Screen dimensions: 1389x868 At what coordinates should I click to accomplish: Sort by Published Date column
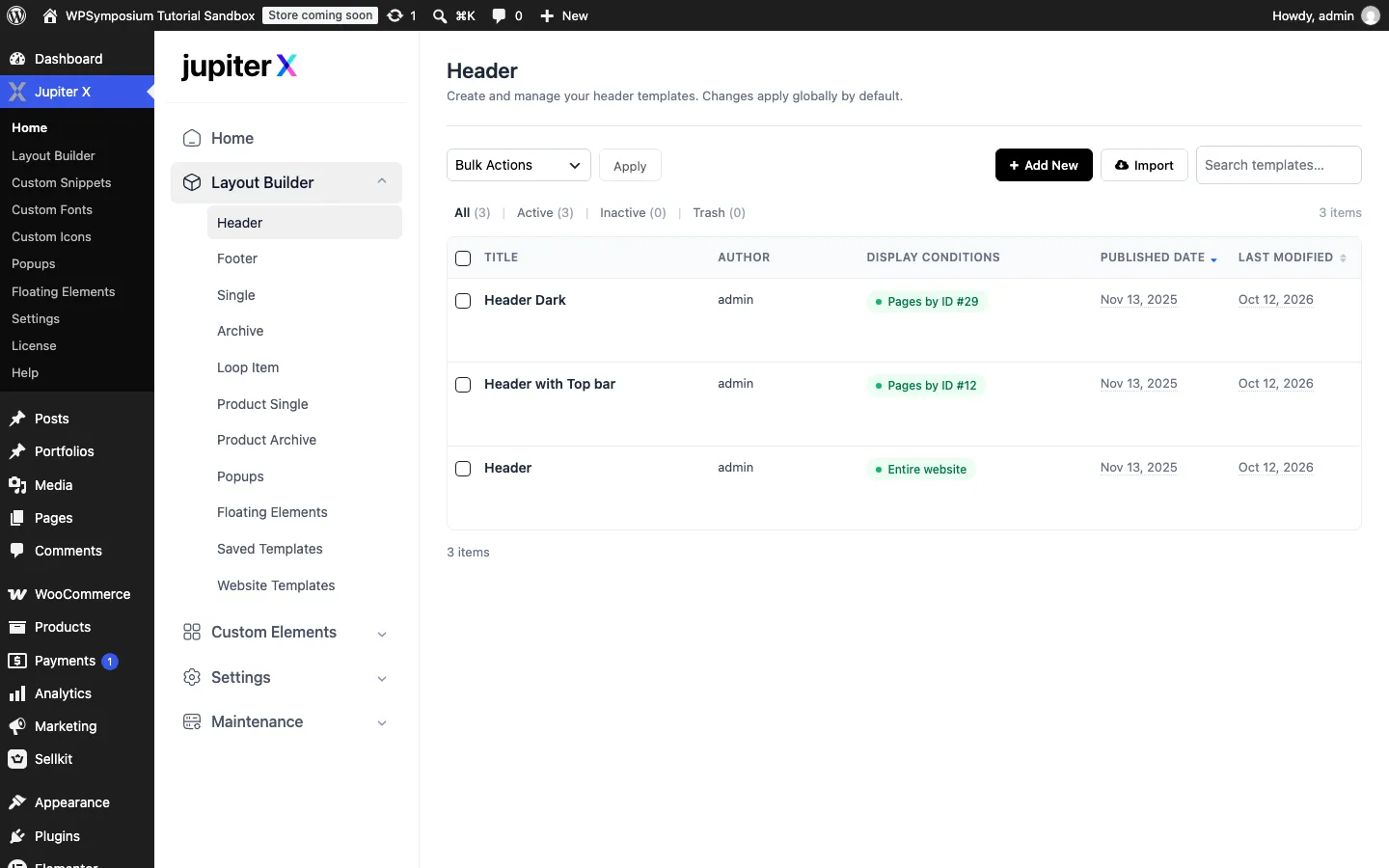click(1158, 258)
